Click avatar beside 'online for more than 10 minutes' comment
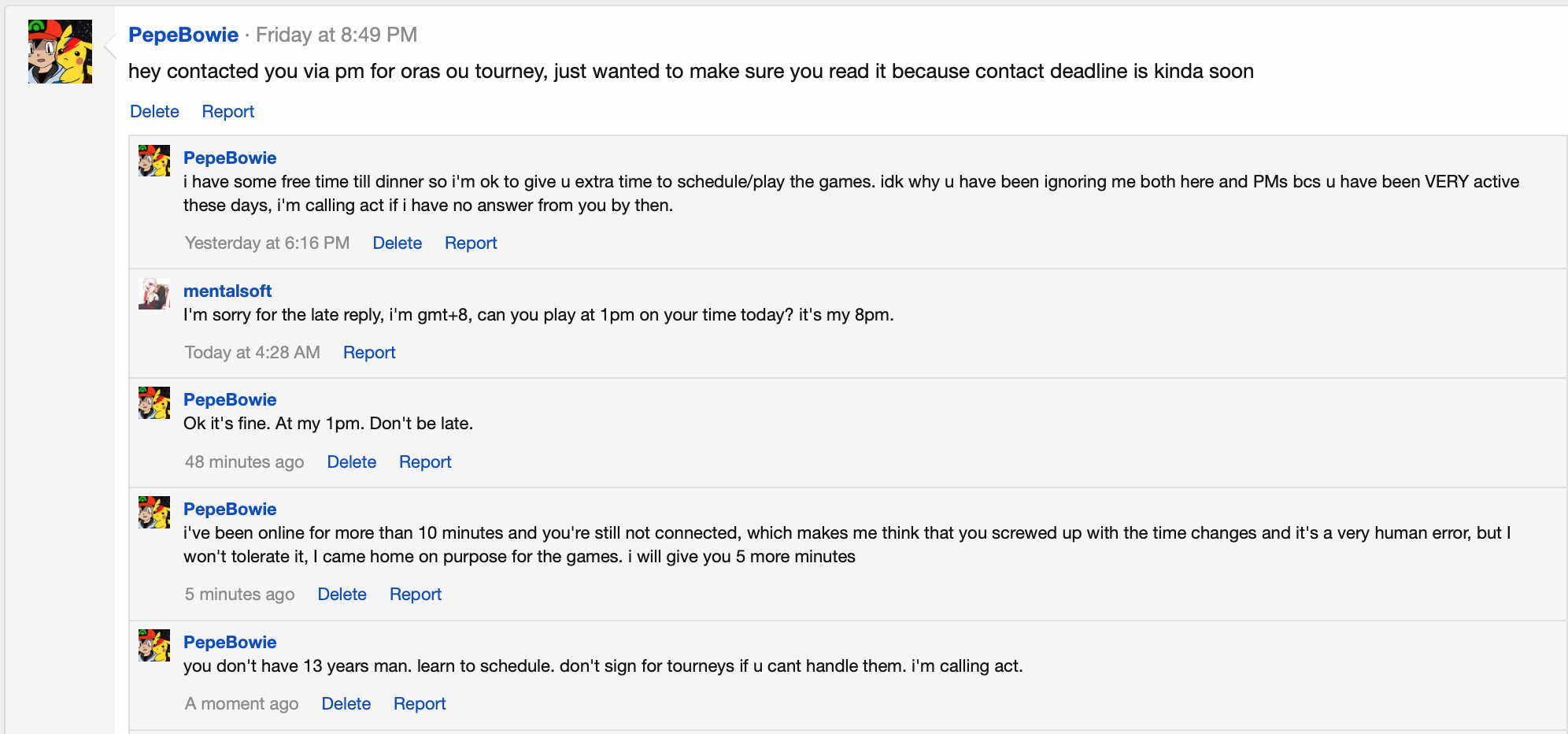This screenshot has height=734, width=1568. (x=154, y=512)
